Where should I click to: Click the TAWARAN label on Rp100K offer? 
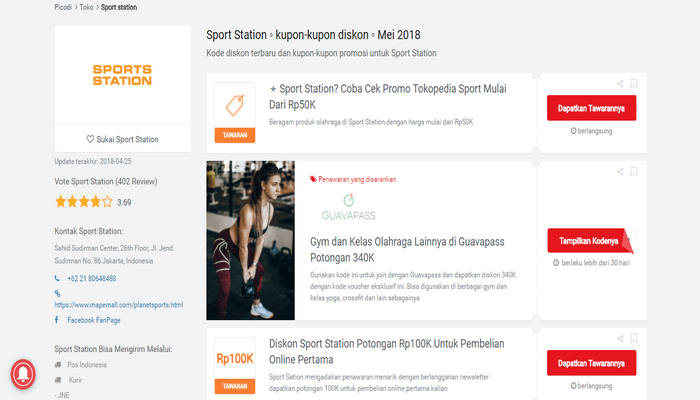coord(235,386)
